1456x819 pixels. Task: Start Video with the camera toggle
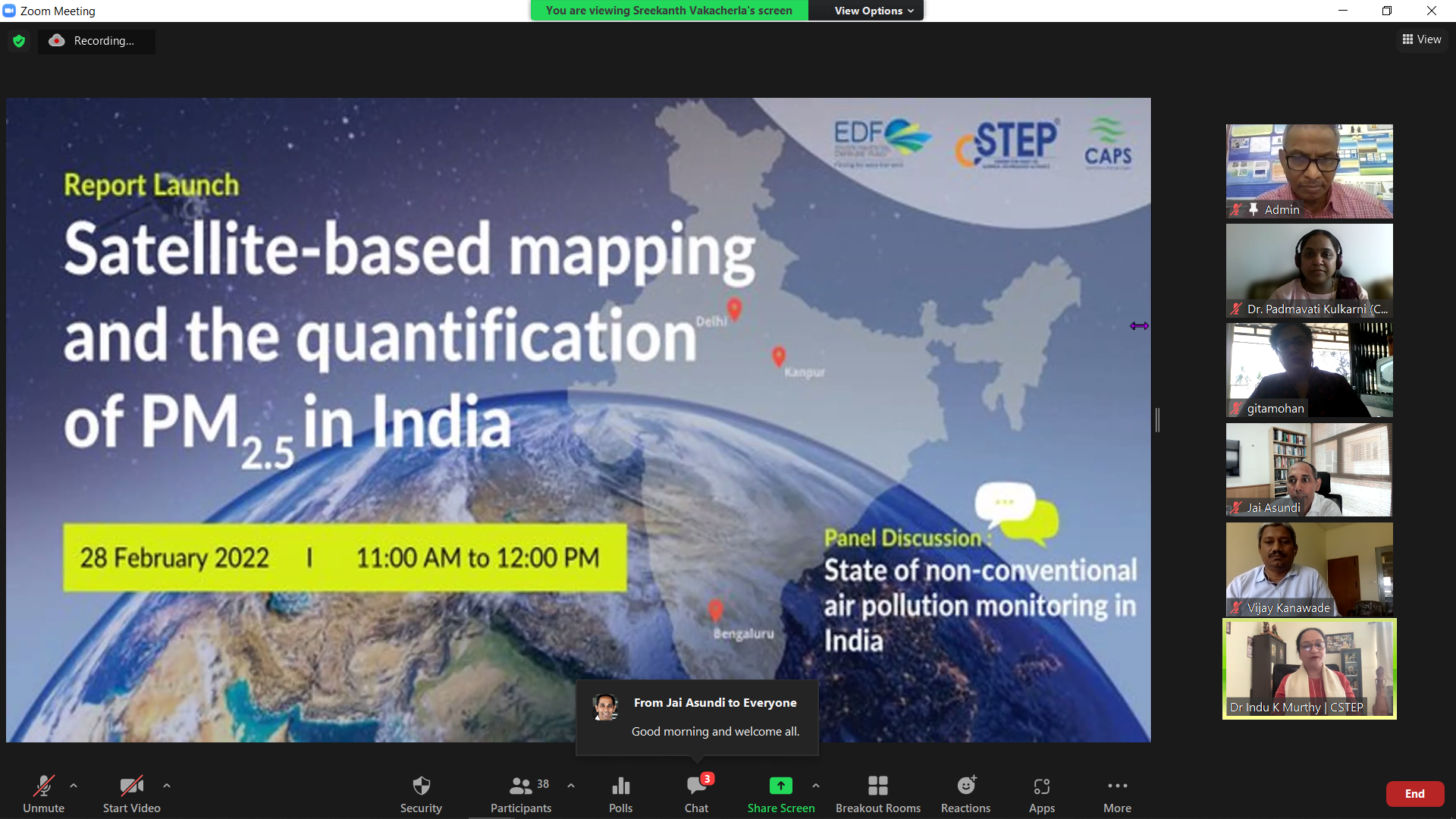pyautogui.click(x=131, y=793)
